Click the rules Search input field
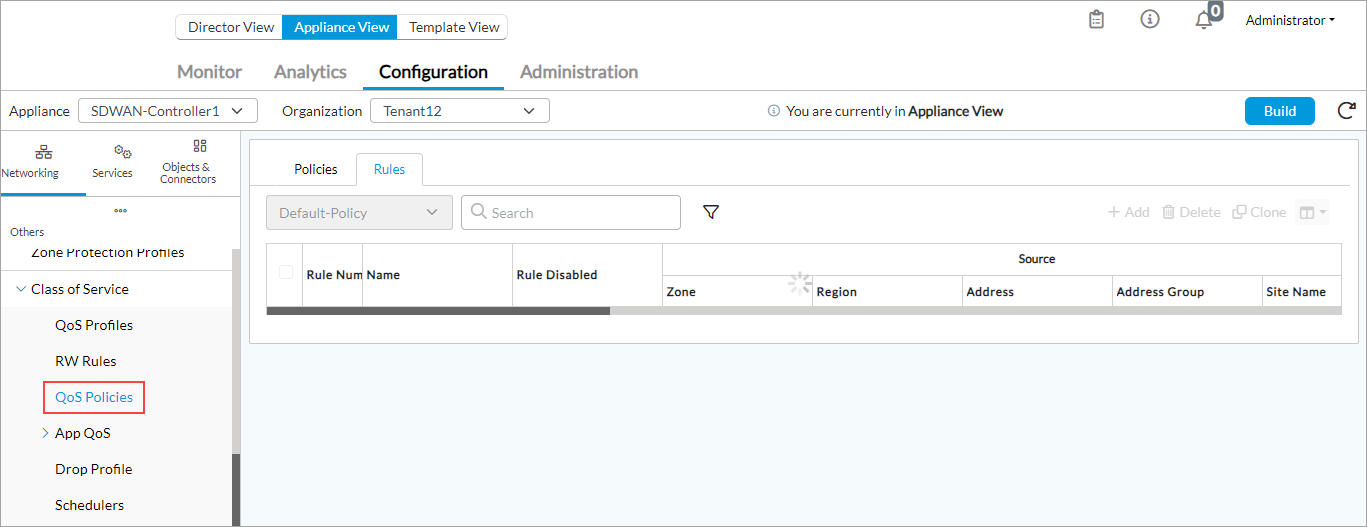 [580, 212]
